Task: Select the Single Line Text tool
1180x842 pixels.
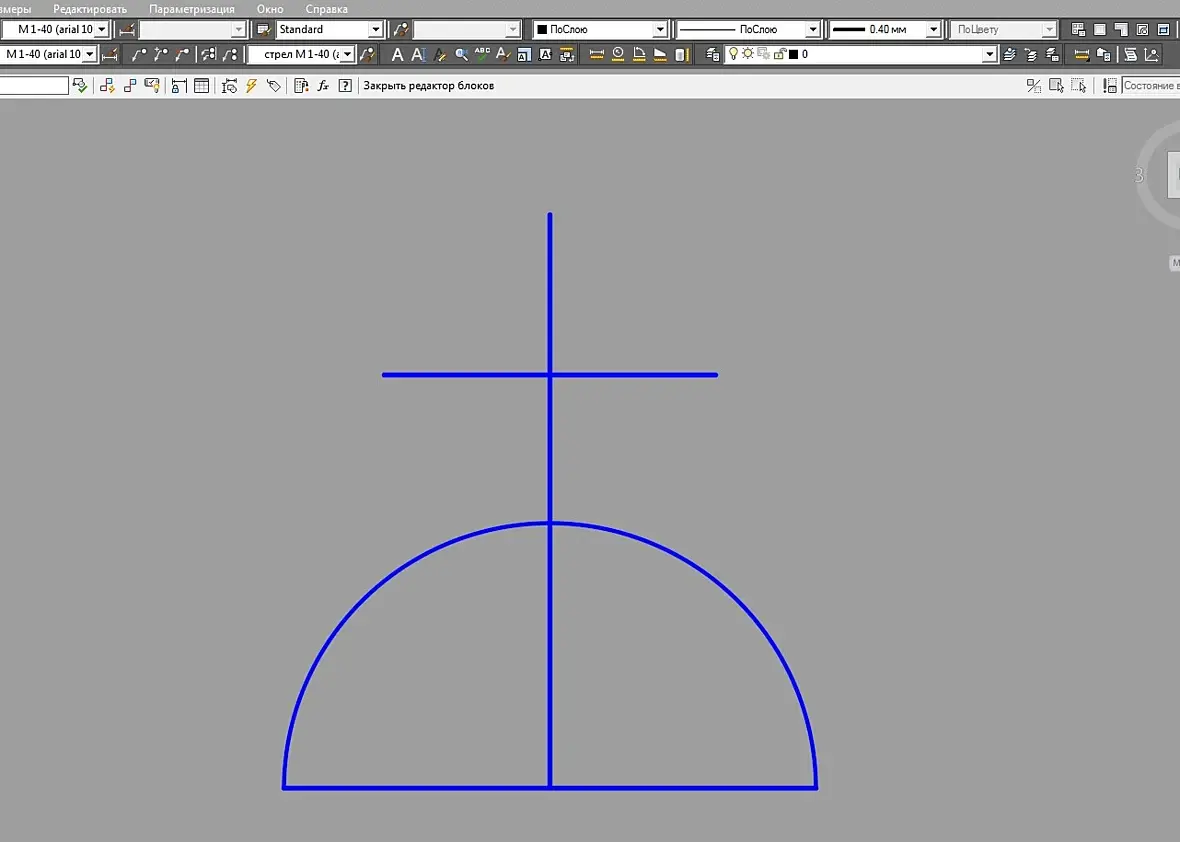Action: pos(418,54)
